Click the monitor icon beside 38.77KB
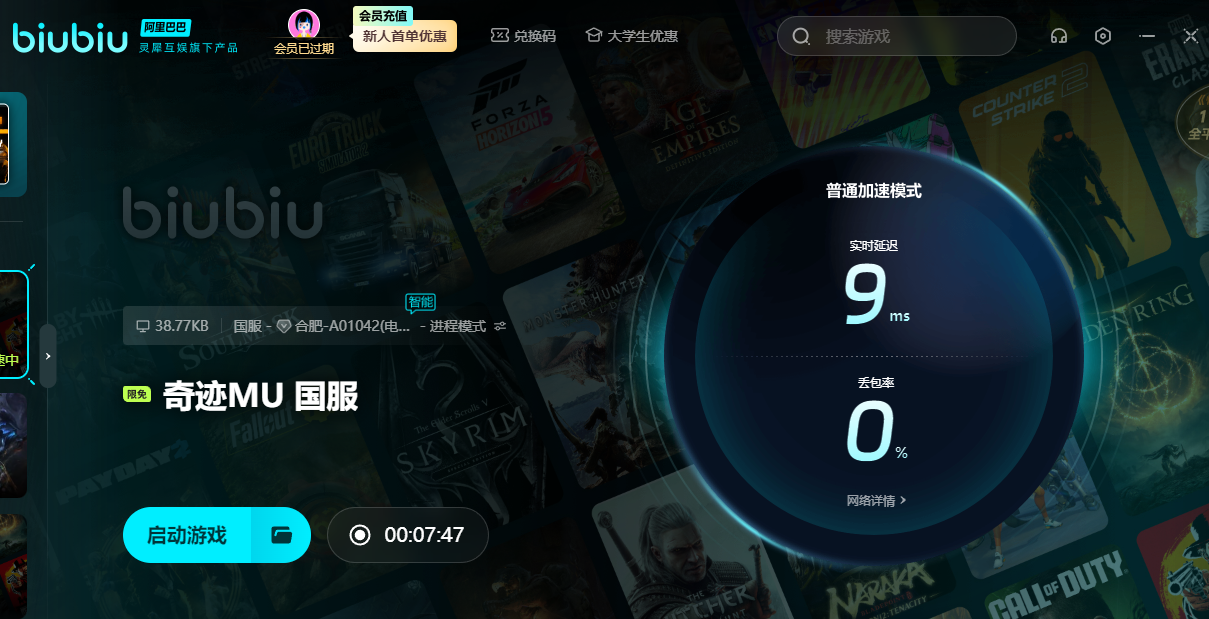Screen dimensions: 1209x619 [142, 326]
